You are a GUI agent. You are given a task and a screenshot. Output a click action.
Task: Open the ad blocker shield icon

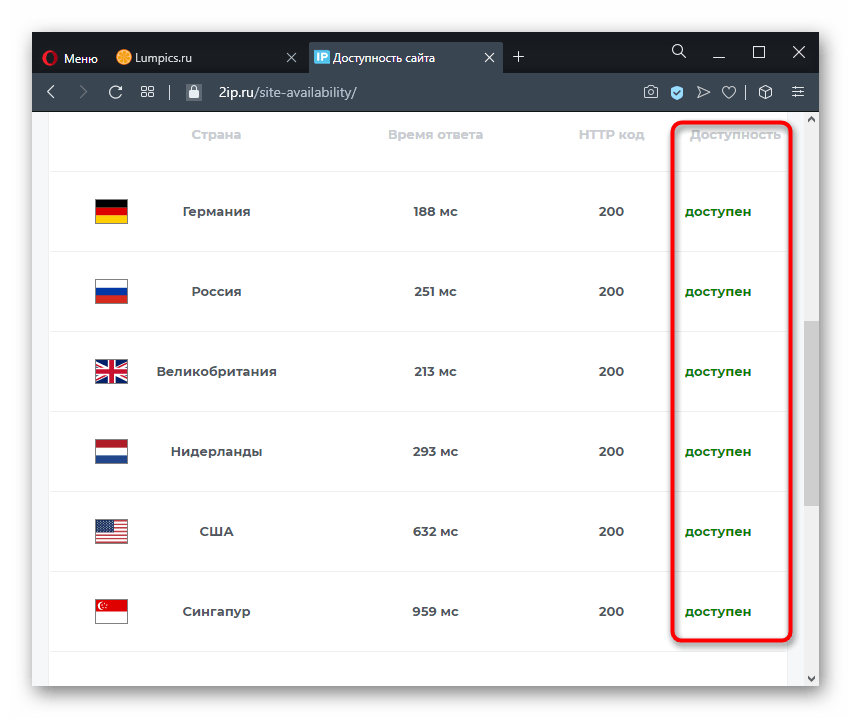676,92
